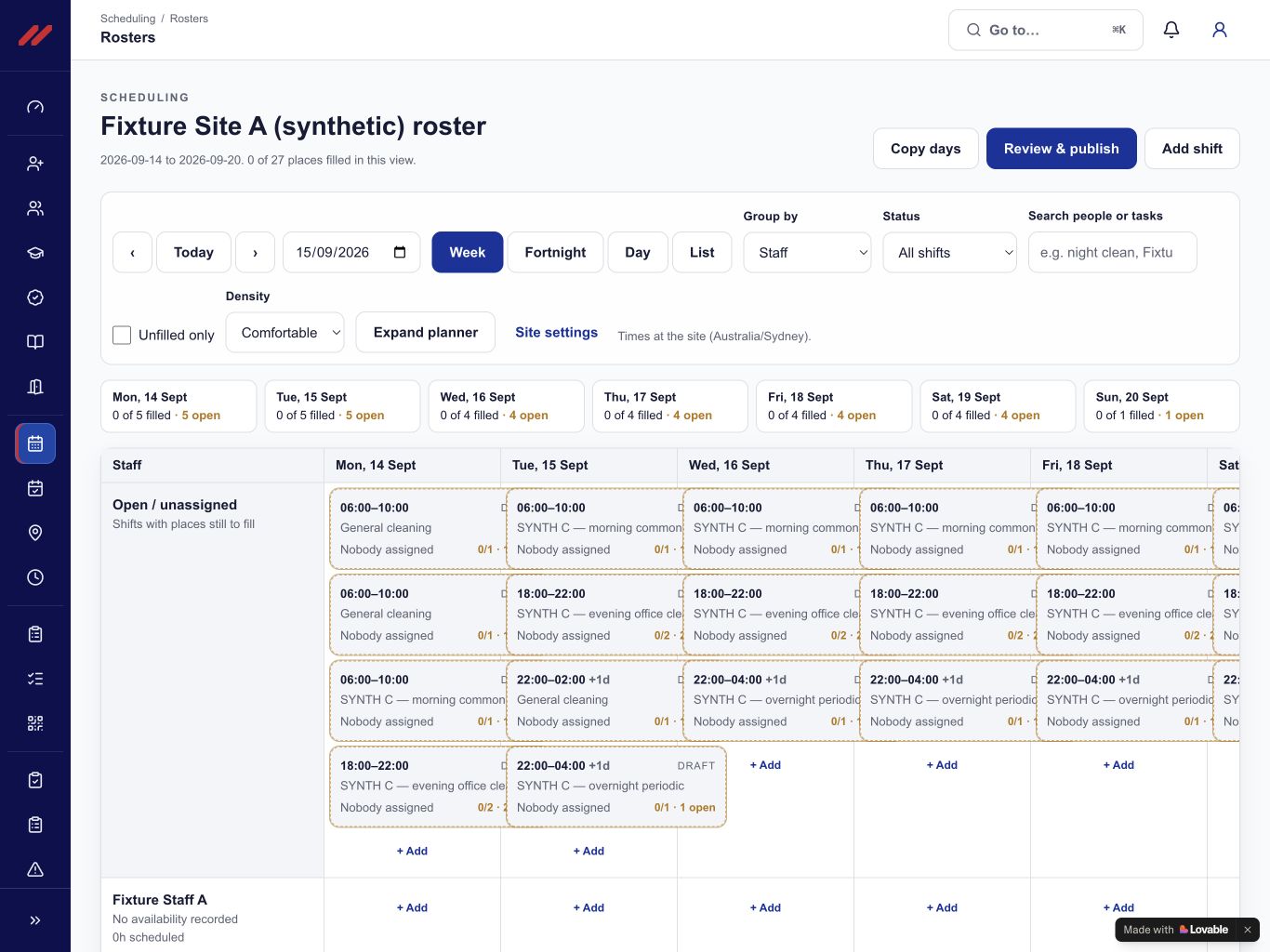Add unassigned shift on Wed, 16 Sept

[765, 765]
